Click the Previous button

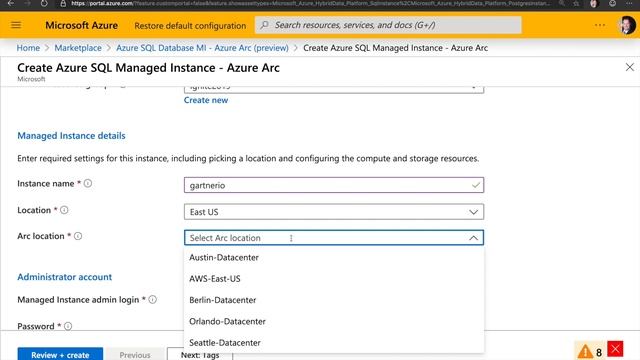(135, 354)
